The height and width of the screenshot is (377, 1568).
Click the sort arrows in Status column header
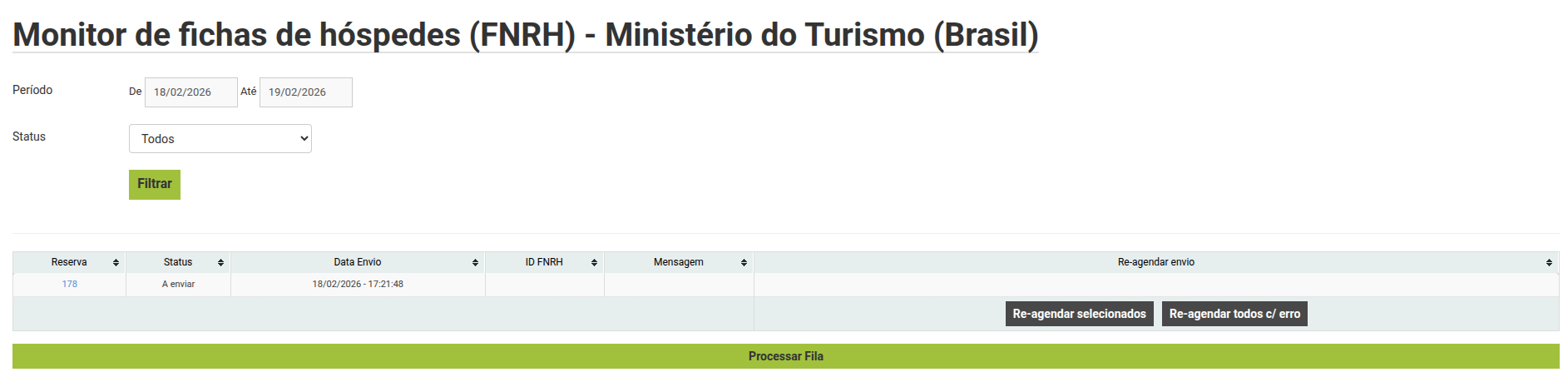click(x=220, y=262)
